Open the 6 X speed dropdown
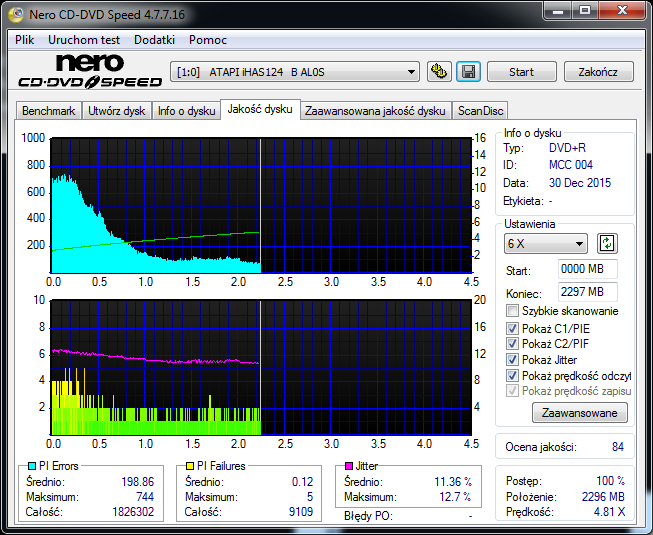Screen dimensions: 653x535 (x=546, y=244)
